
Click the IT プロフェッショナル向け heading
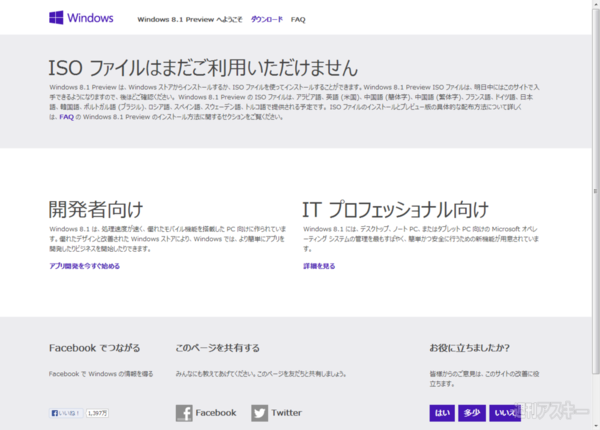click(x=396, y=210)
